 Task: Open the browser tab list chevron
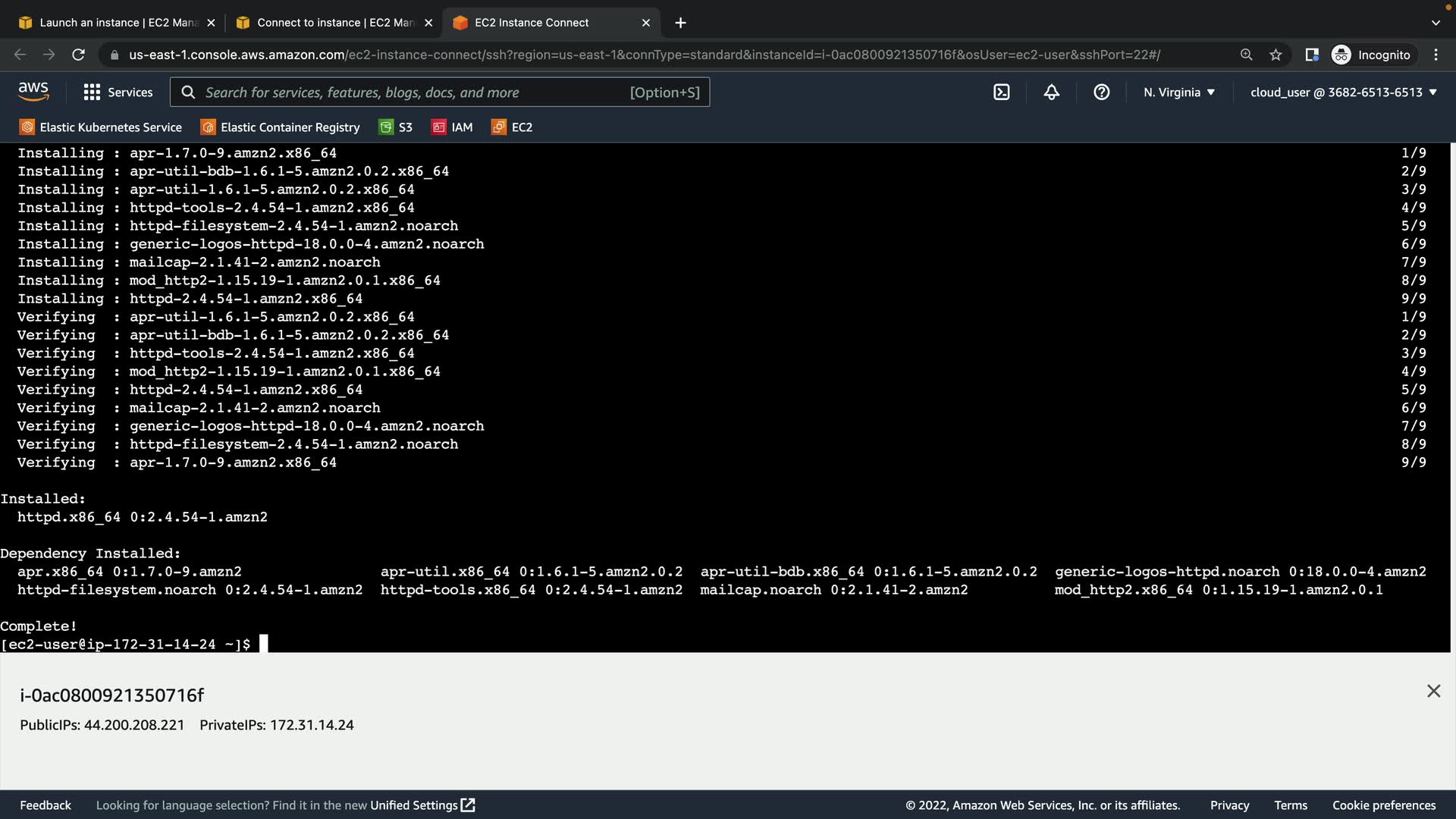coord(1435,23)
